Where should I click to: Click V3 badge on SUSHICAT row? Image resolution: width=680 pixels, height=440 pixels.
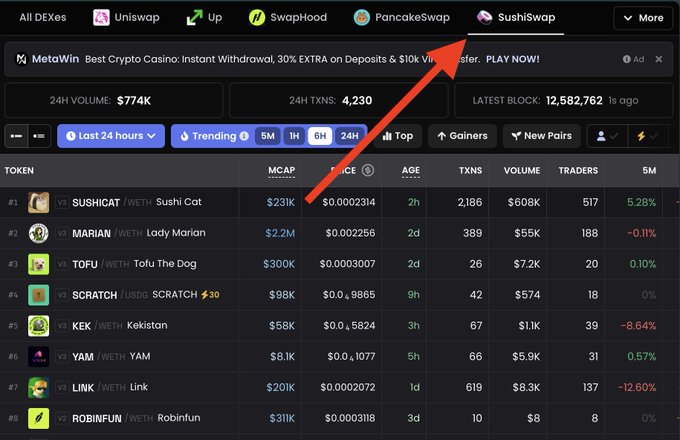[62, 202]
